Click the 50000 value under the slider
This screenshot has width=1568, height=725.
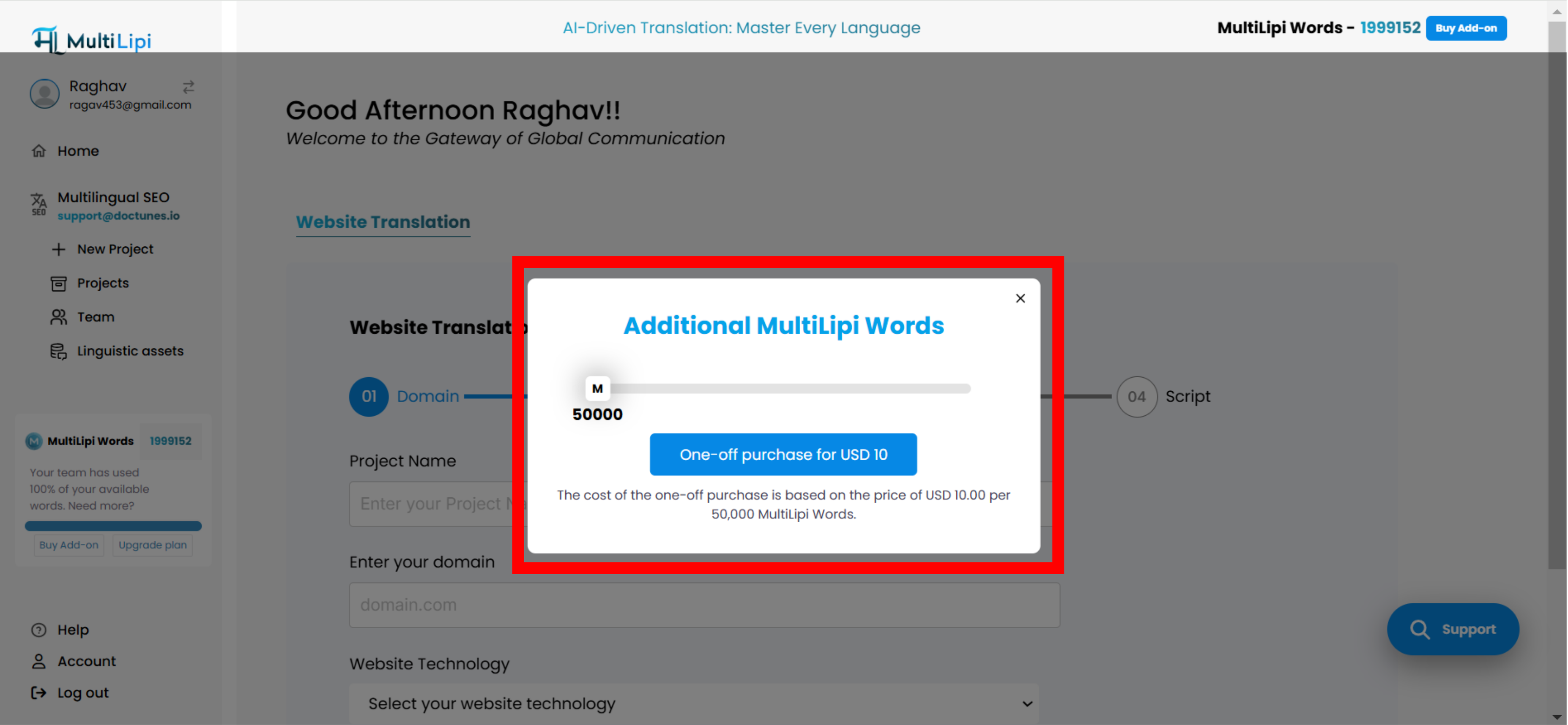pos(597,414)
